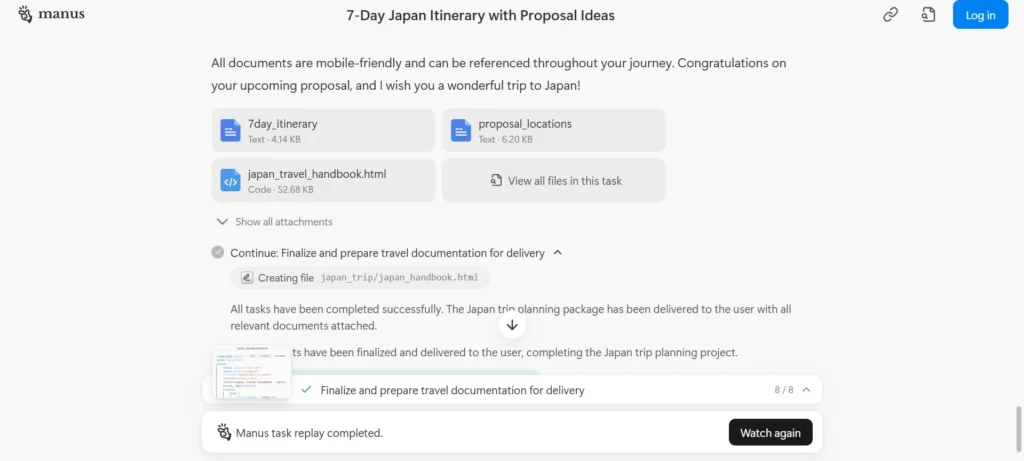Open the japan_handbook.html preview thumbnail
The height and width of the screenshot is (461, 1024).
tap(252, 372)
